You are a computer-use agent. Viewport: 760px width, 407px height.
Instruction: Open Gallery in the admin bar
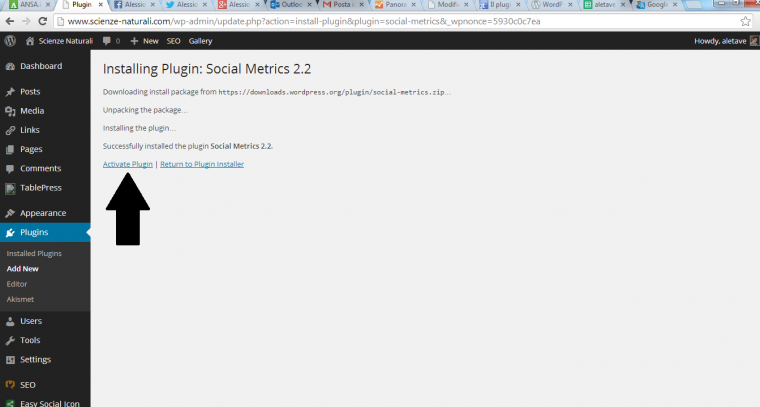[200, 41]
